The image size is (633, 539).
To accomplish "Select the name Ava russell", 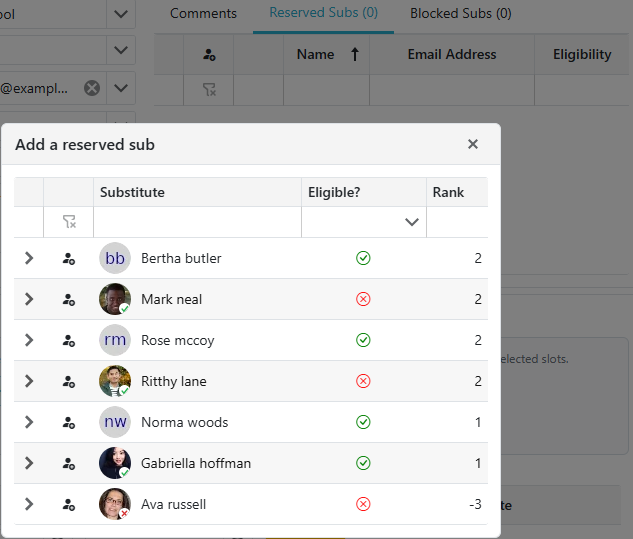I will 174,504.
